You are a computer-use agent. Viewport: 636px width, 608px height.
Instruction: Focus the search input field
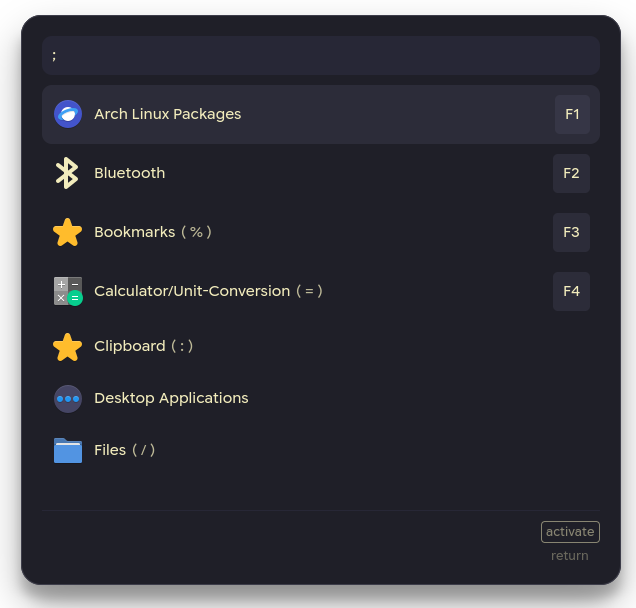coord(320,55)
